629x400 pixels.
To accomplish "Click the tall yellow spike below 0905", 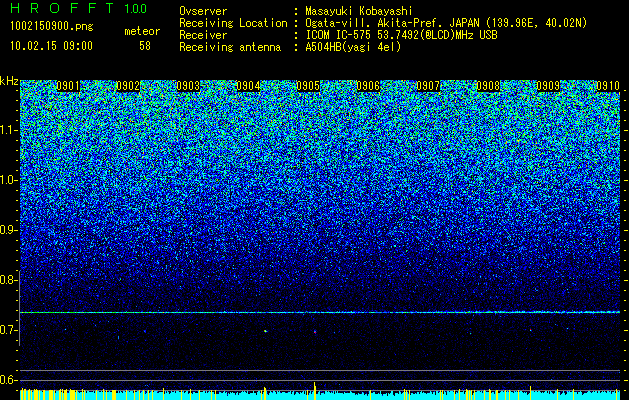I will [x=314, y=391].
